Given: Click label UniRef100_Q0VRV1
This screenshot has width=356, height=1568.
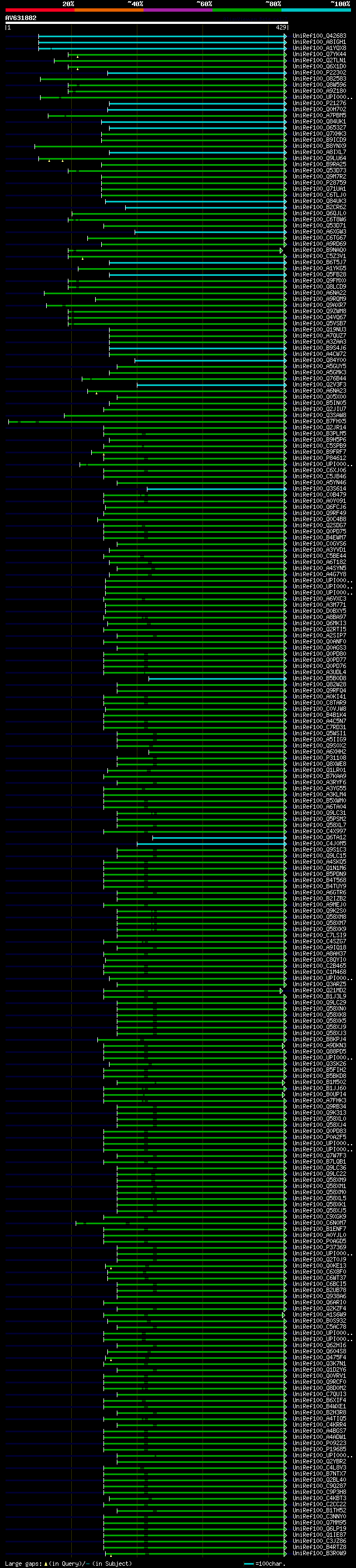Looking at the screenshot, I should 319,1376.
